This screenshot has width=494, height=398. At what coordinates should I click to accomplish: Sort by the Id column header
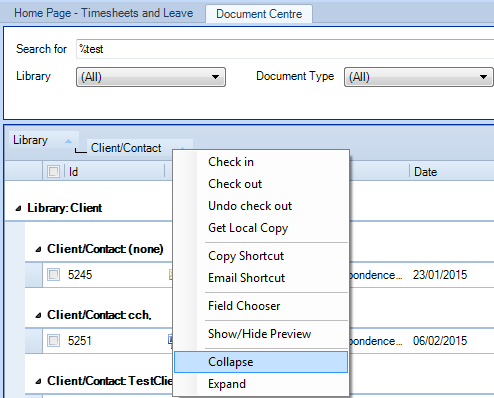[x=115, y=172]
